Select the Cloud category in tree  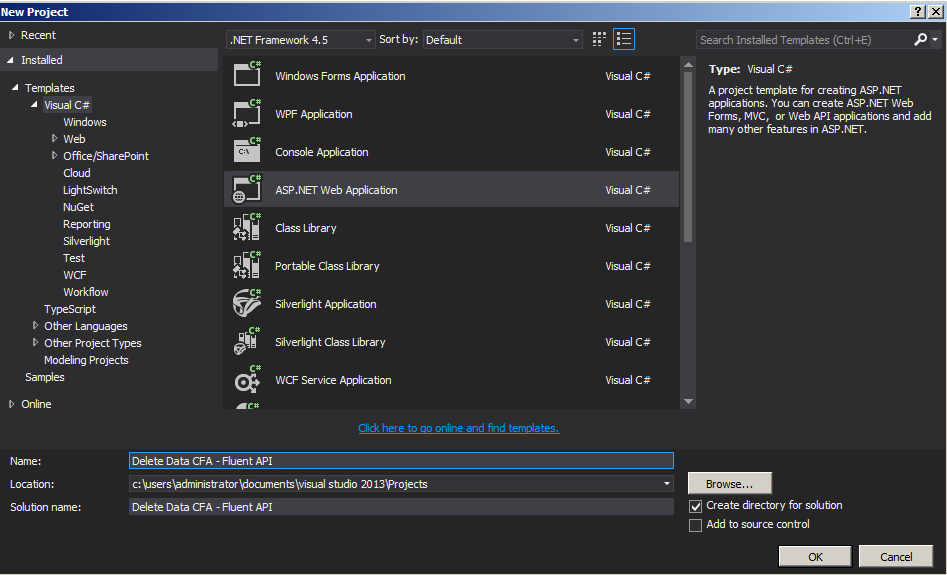coord(77,173)
